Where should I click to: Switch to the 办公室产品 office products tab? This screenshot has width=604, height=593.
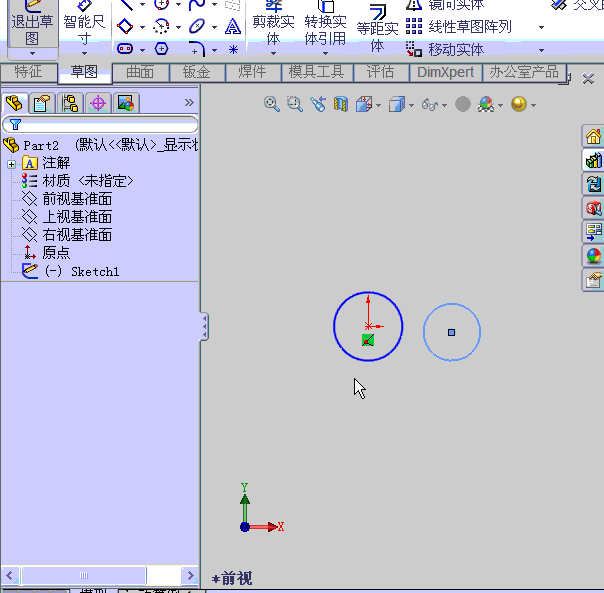click(x=524, y=72)
